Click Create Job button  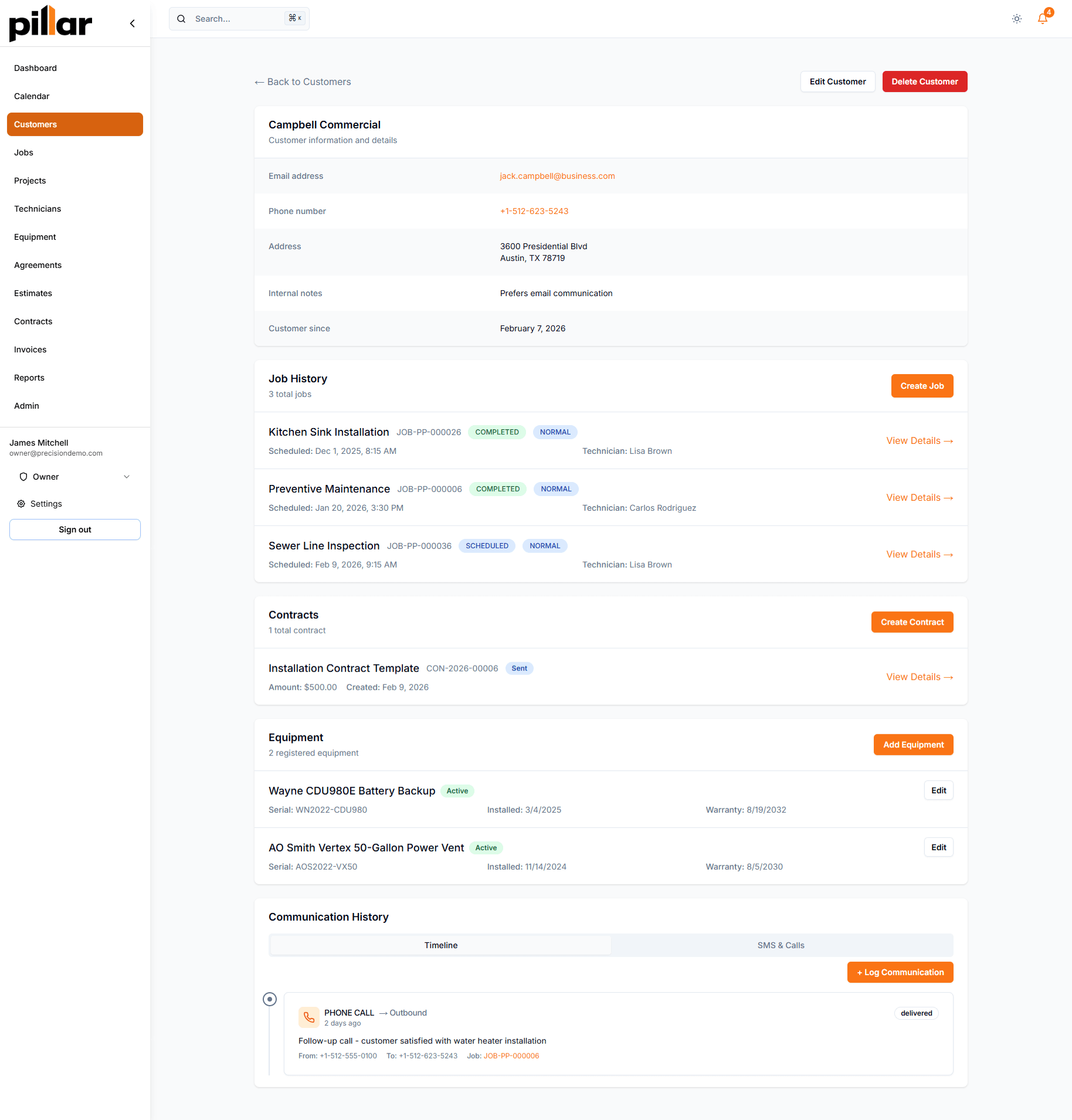(x=922, y=386)
